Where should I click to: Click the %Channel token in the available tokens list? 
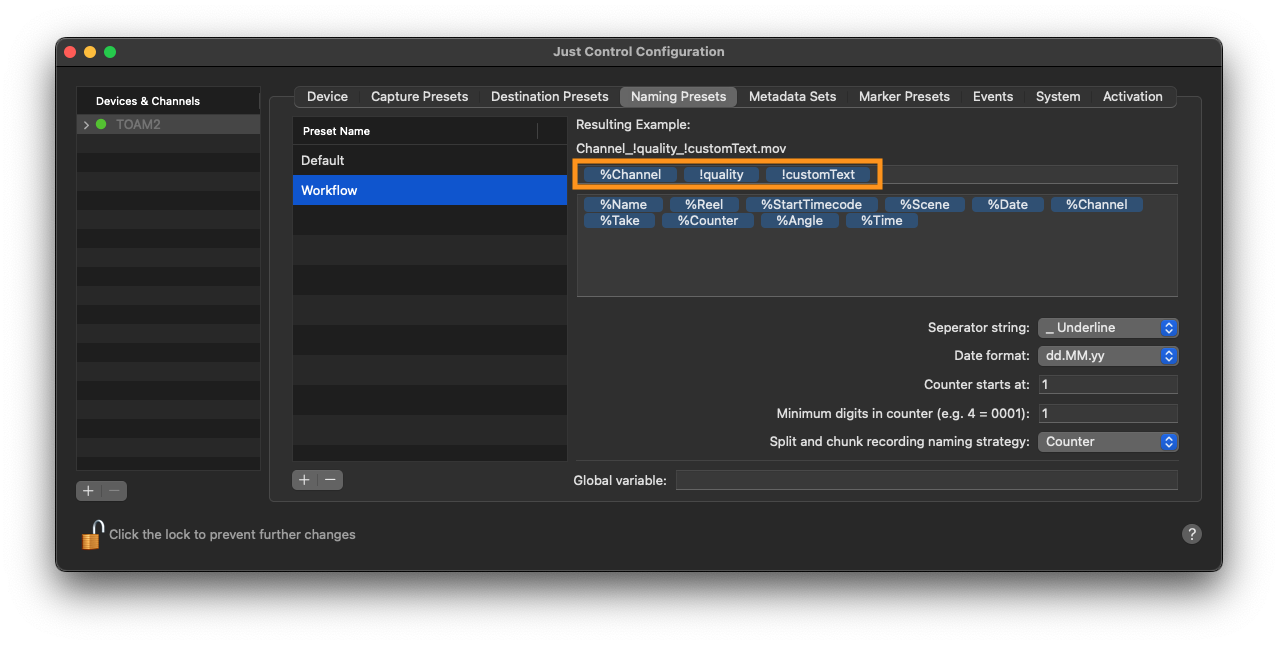tap(1096, 204)
